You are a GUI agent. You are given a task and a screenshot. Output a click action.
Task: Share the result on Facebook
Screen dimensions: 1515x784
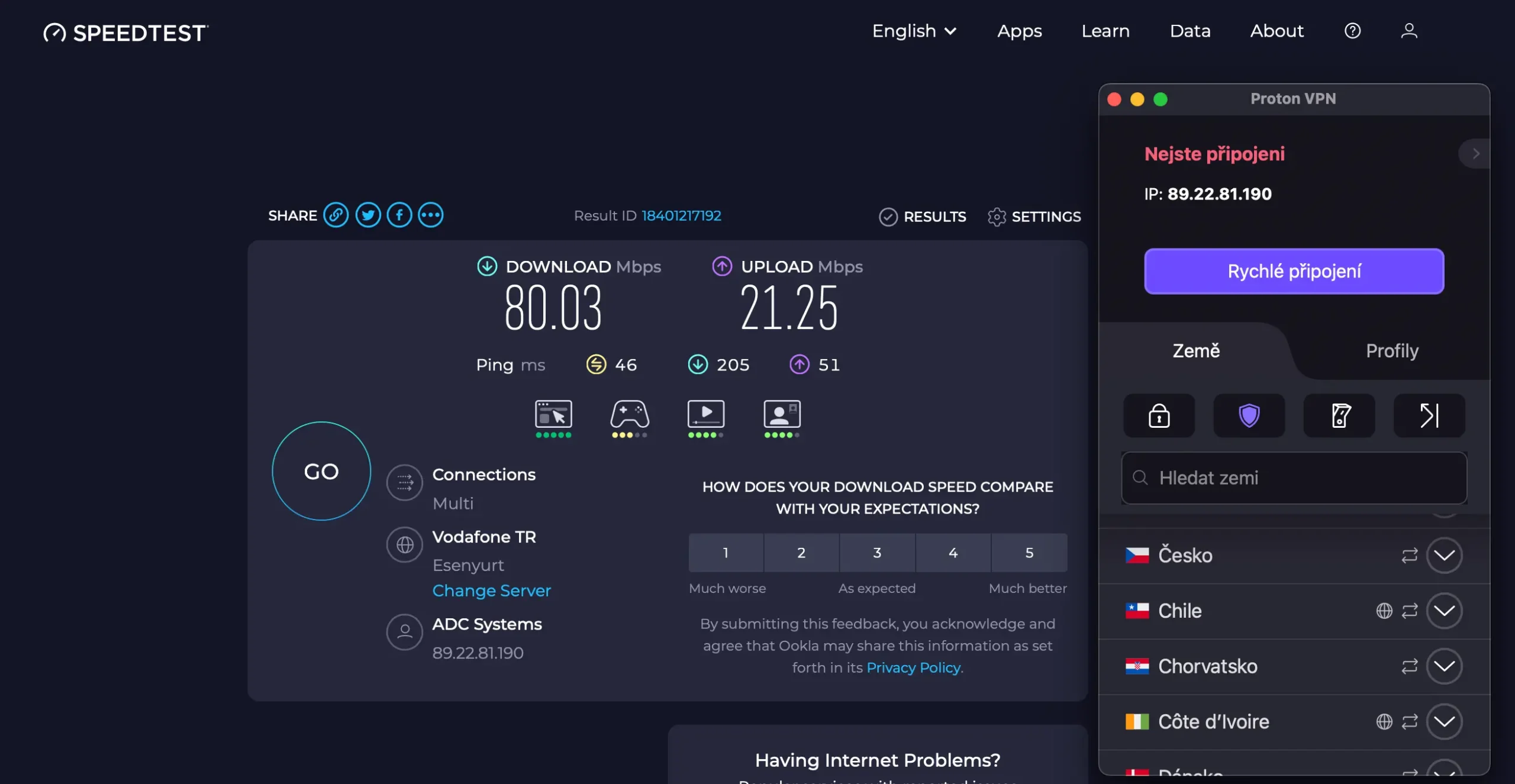point(399,215)
